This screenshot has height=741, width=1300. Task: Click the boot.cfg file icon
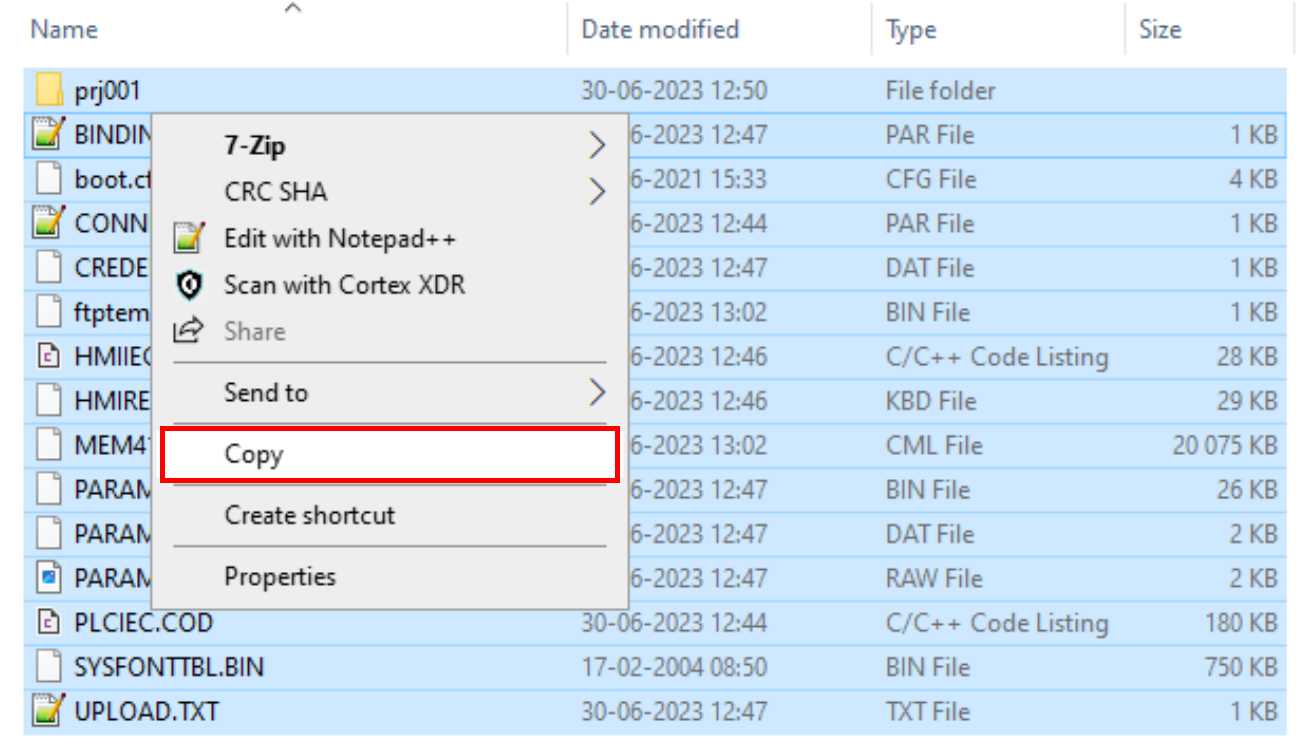coord(47,180)
